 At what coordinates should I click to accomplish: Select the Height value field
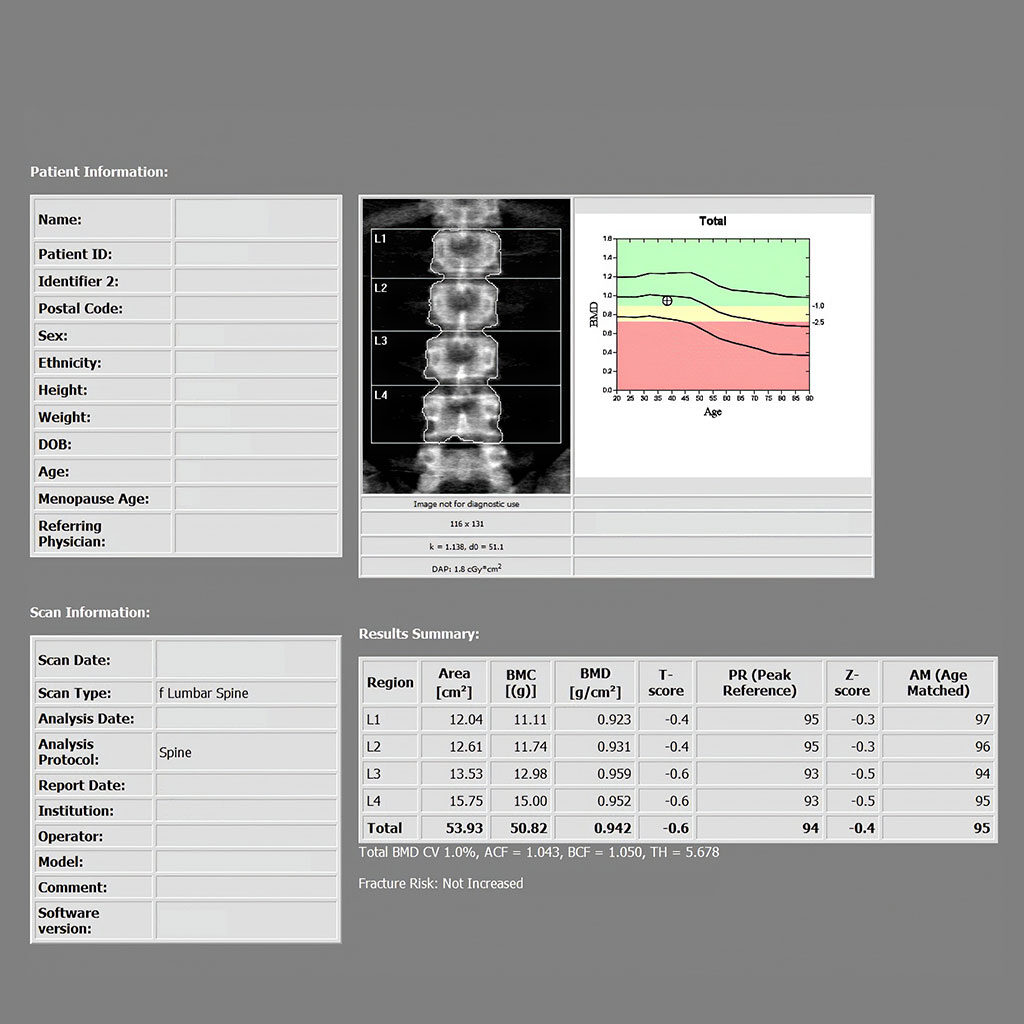256,390
